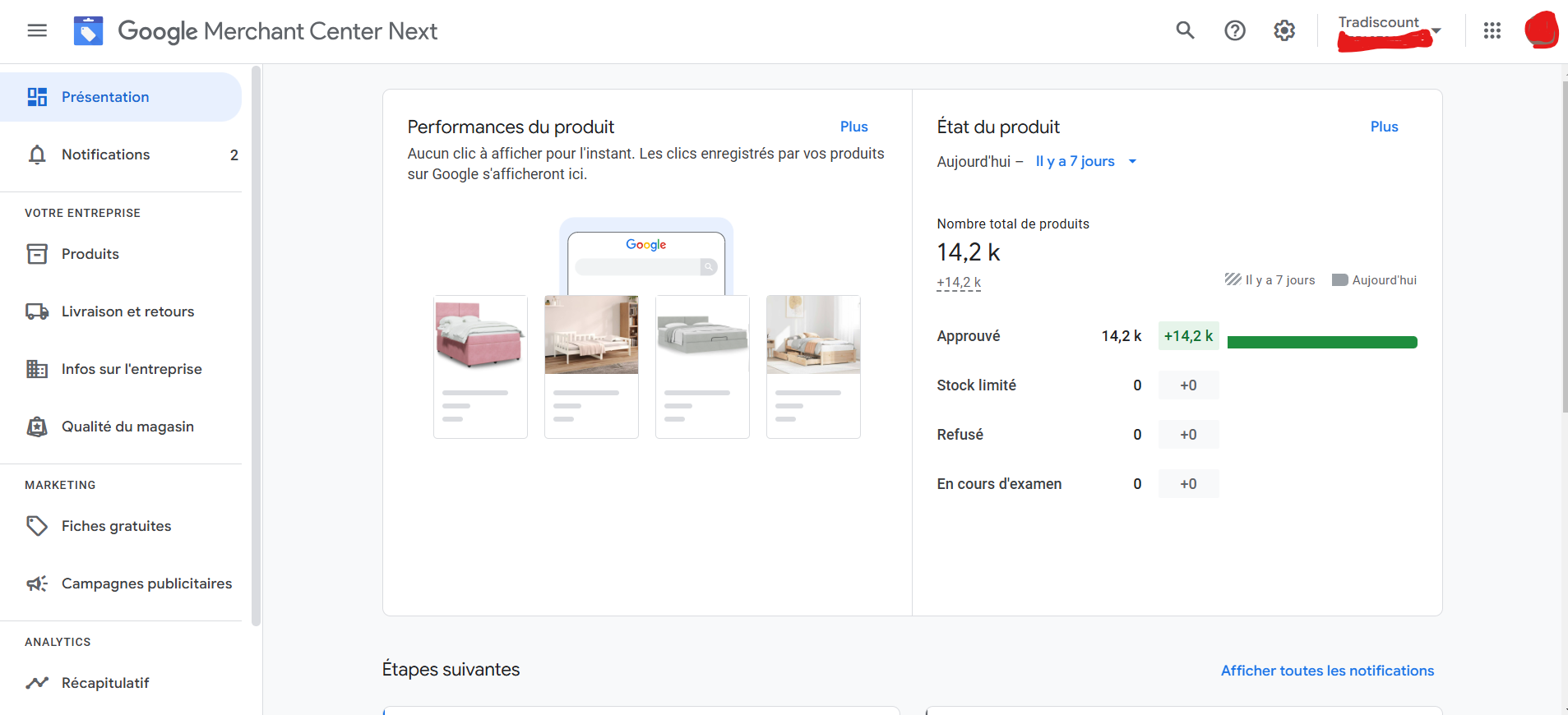This screenshot has width=1568, height=715.
Task: Click the Google Merchant Center Next title
Action: 278,31
